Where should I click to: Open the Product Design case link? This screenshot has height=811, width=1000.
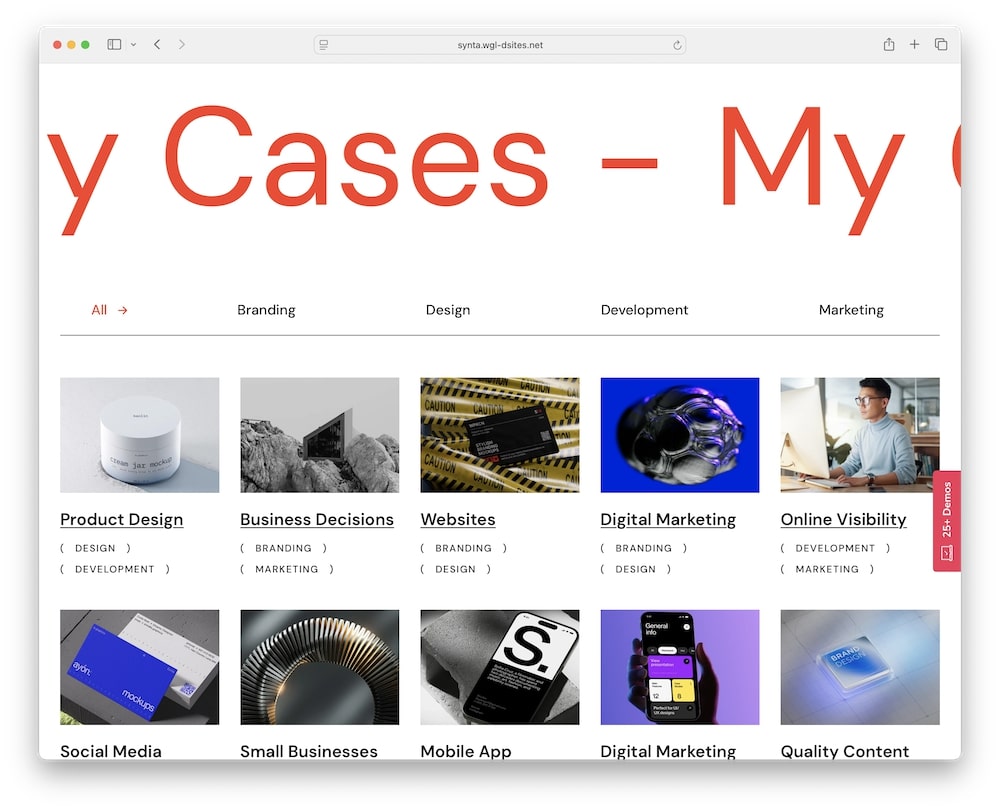[122, 520]
